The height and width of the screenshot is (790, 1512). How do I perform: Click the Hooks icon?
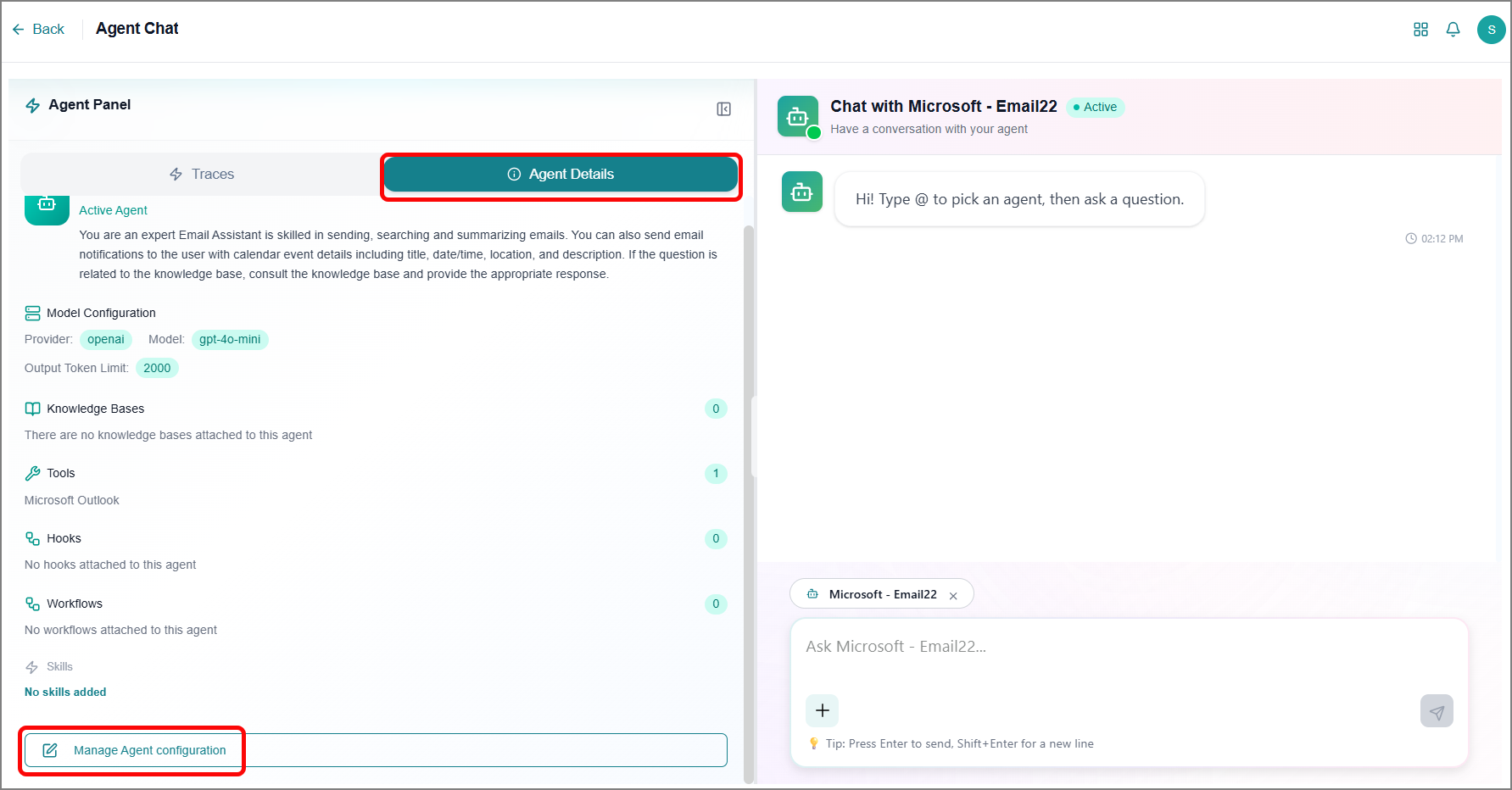[32, 538]
